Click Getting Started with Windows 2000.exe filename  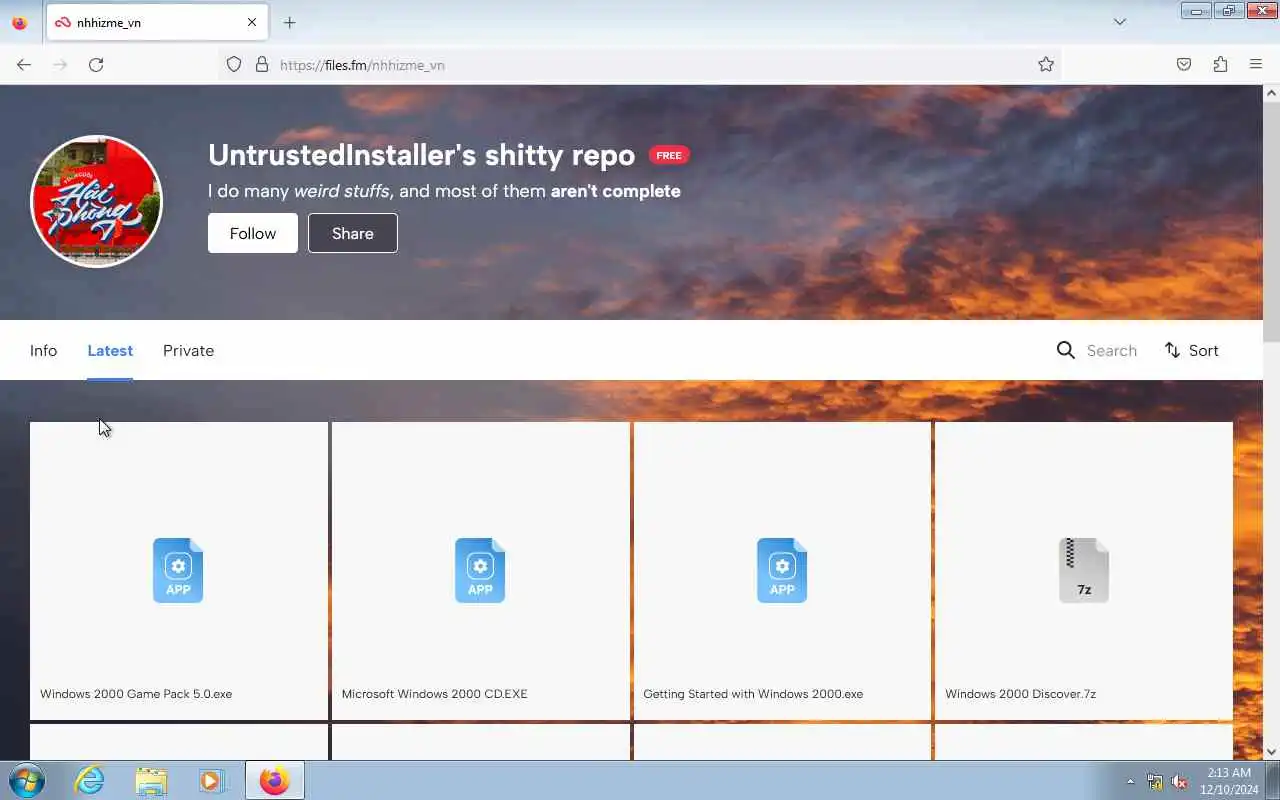tap(753, 694)
